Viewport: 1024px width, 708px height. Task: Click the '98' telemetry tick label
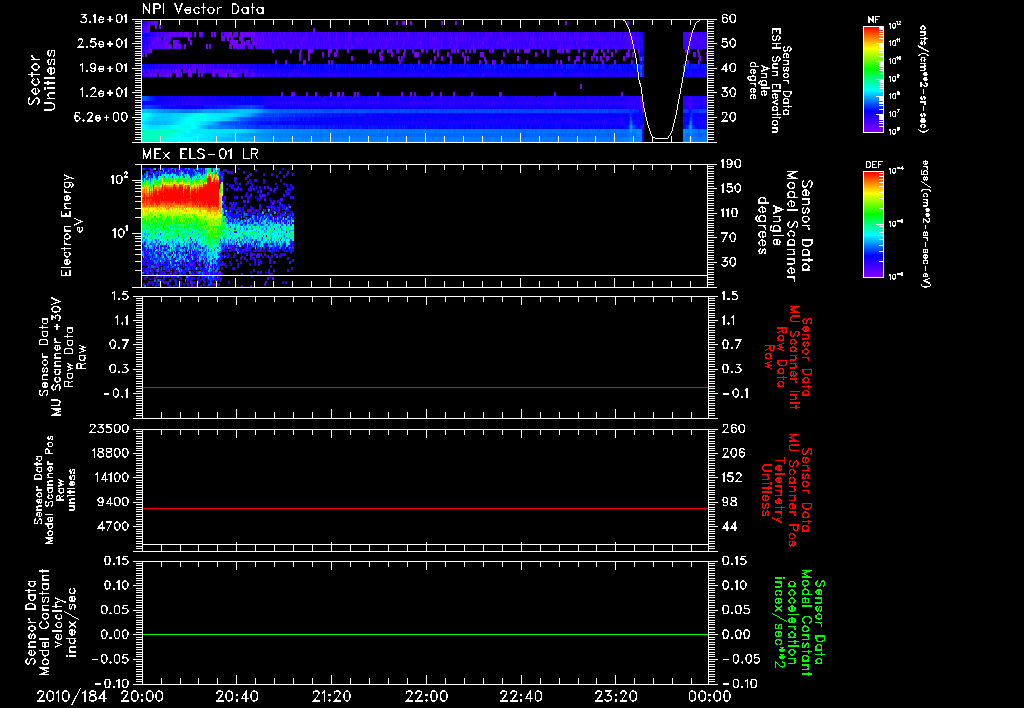click(x=729, y=502)
